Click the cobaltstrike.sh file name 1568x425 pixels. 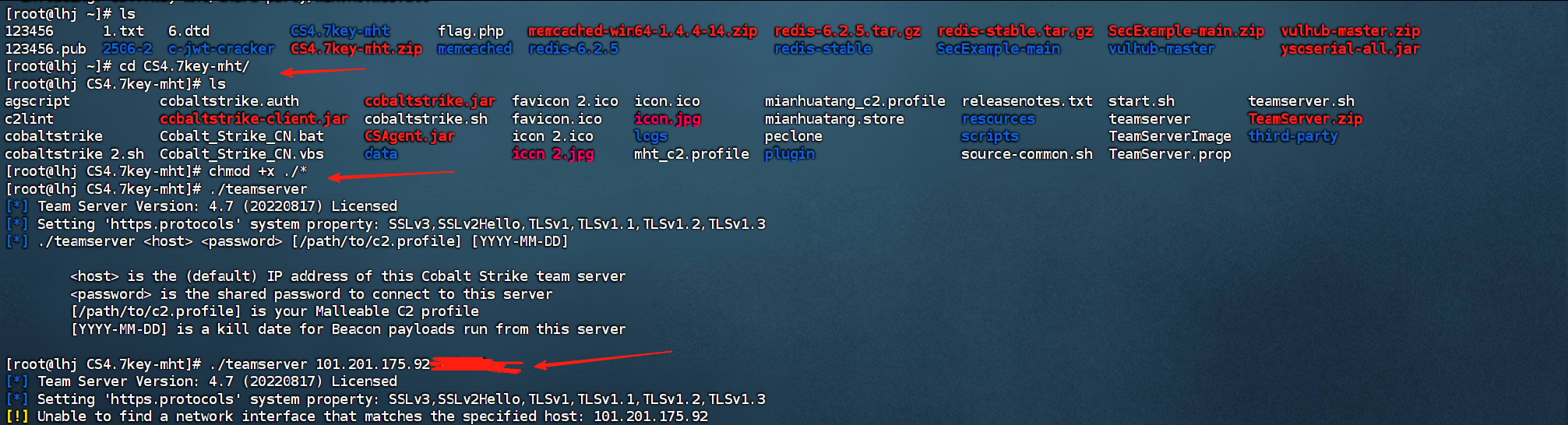tap(426, 119)
